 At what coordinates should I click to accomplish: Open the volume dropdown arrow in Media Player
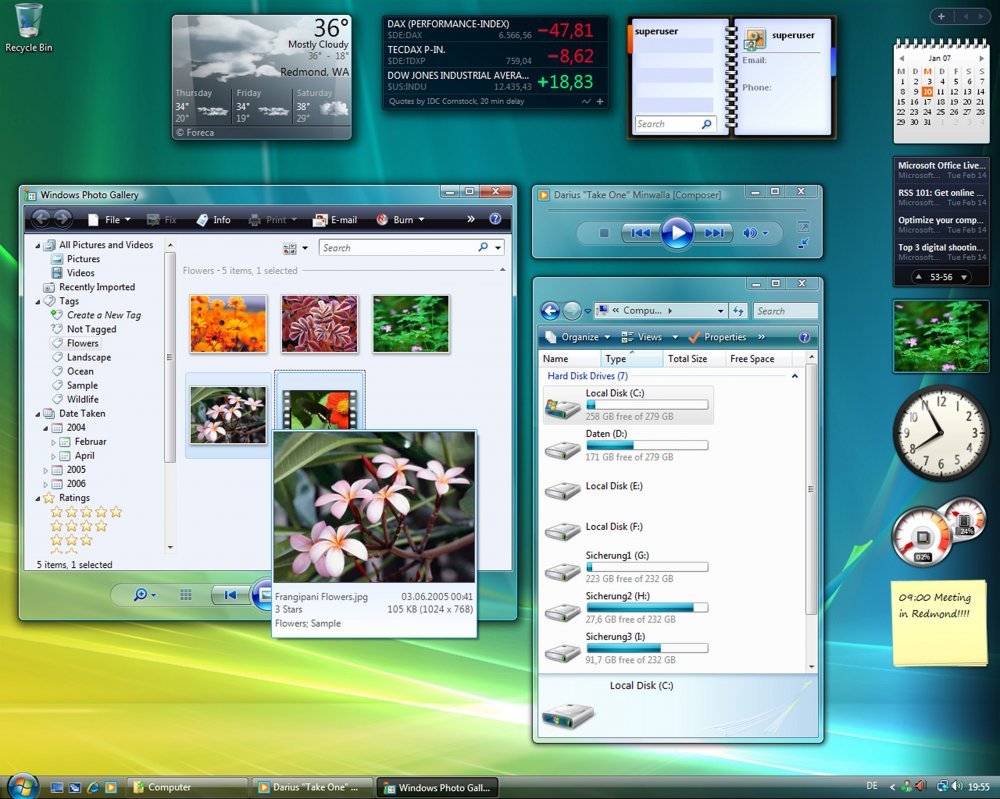click(765, 233)
